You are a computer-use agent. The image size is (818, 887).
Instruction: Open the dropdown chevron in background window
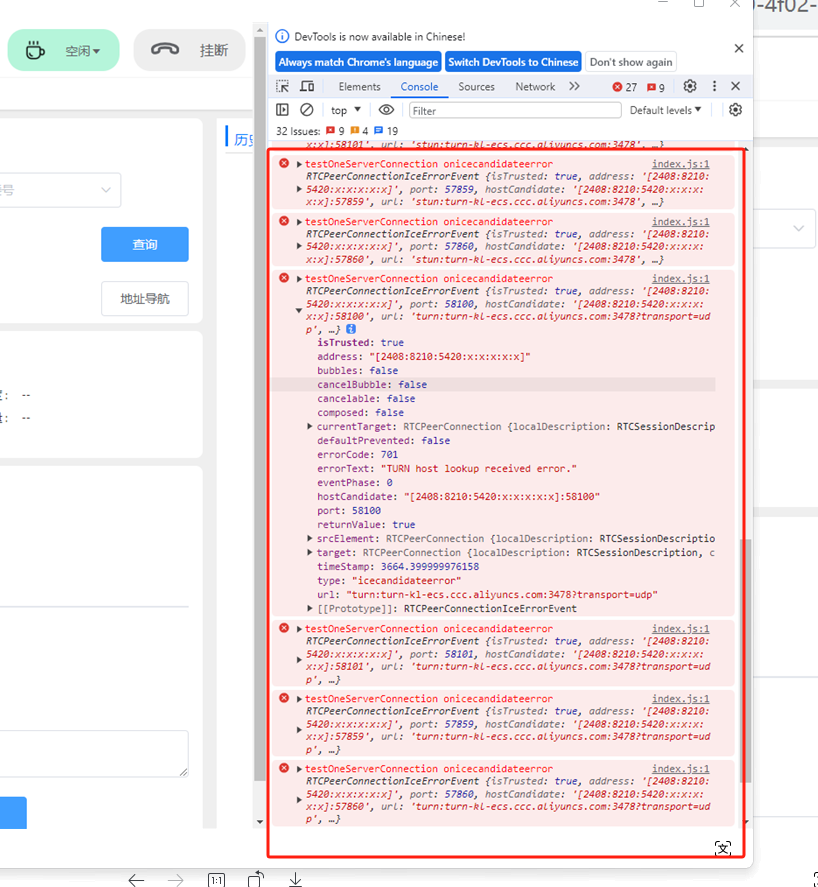(x=799, y=229)
